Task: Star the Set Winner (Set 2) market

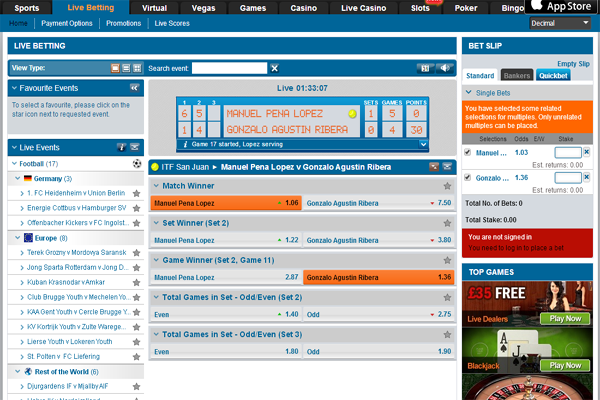Action: (447, 223)
